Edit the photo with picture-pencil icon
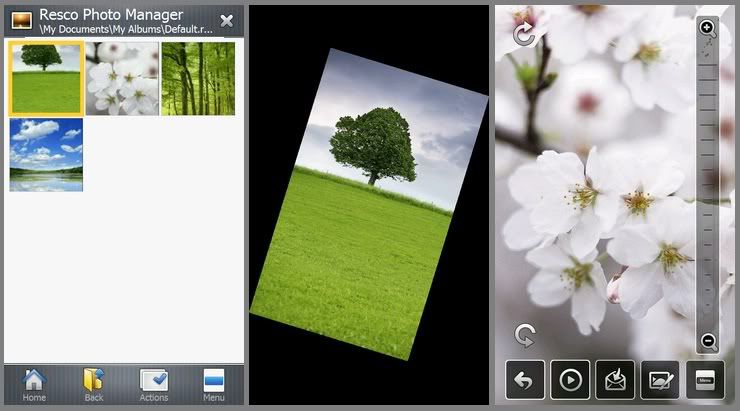740x411 pixels. click(659, 380)
